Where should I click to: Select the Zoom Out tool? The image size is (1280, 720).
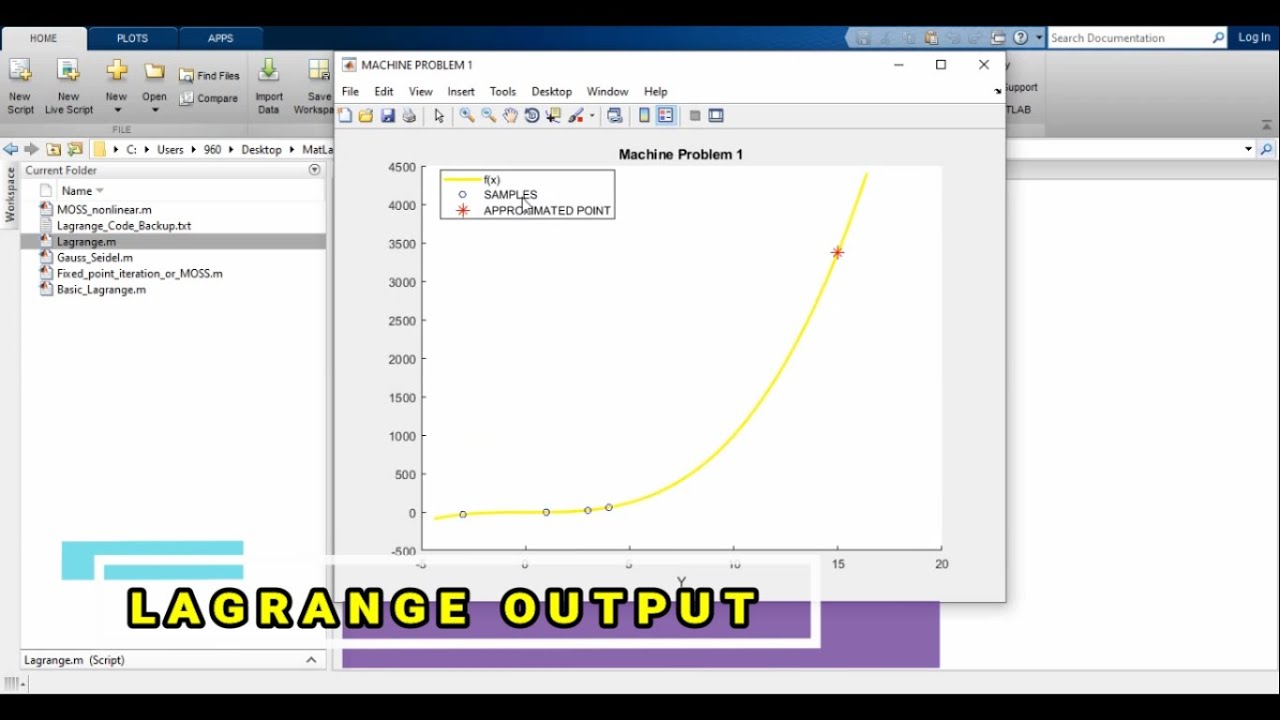click(x=489, y=116)
